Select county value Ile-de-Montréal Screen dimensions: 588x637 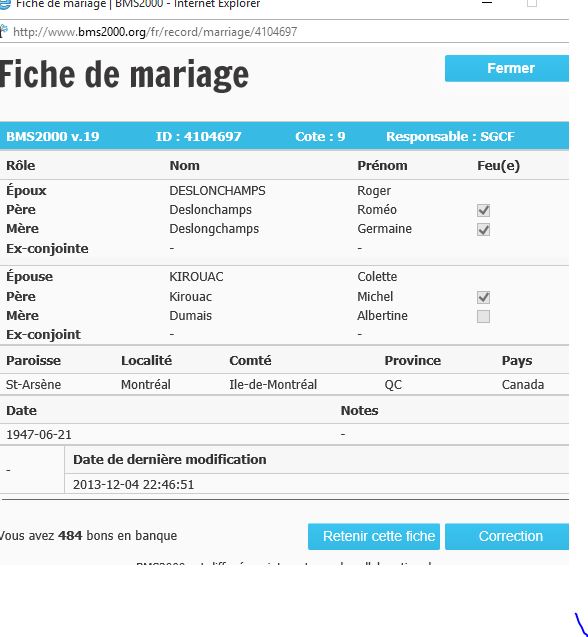click(273, 385)
